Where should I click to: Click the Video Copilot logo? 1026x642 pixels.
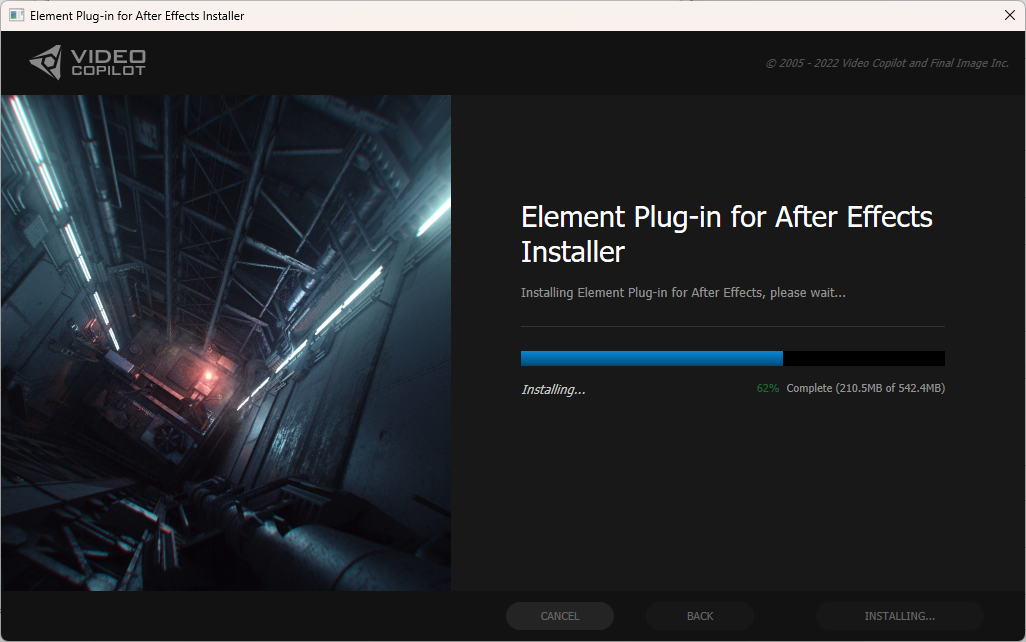88,63
